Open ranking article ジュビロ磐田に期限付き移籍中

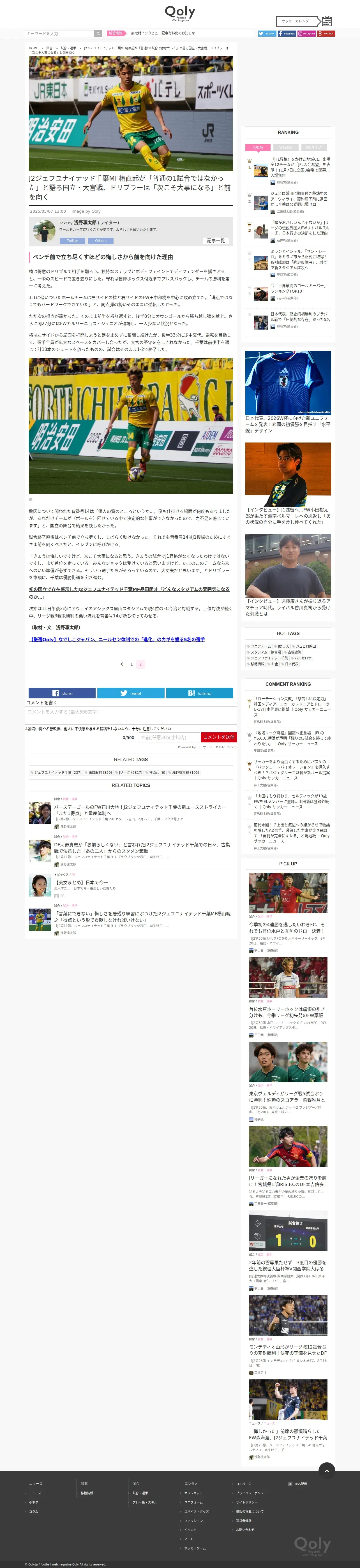300,199
